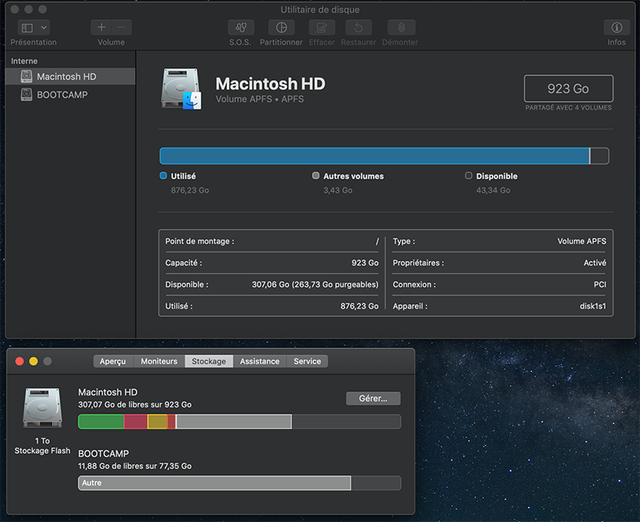
Task: Add a volume with the plus button
Action: [101, 27]
